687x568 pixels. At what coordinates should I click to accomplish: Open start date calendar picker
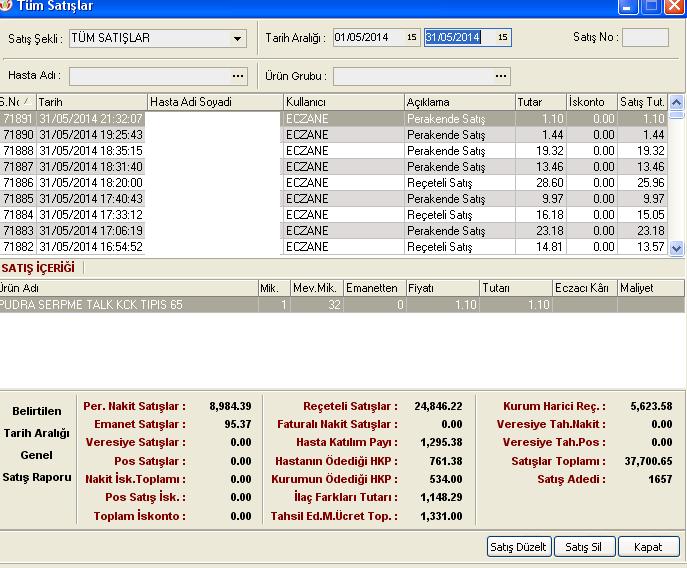(411, 38)
